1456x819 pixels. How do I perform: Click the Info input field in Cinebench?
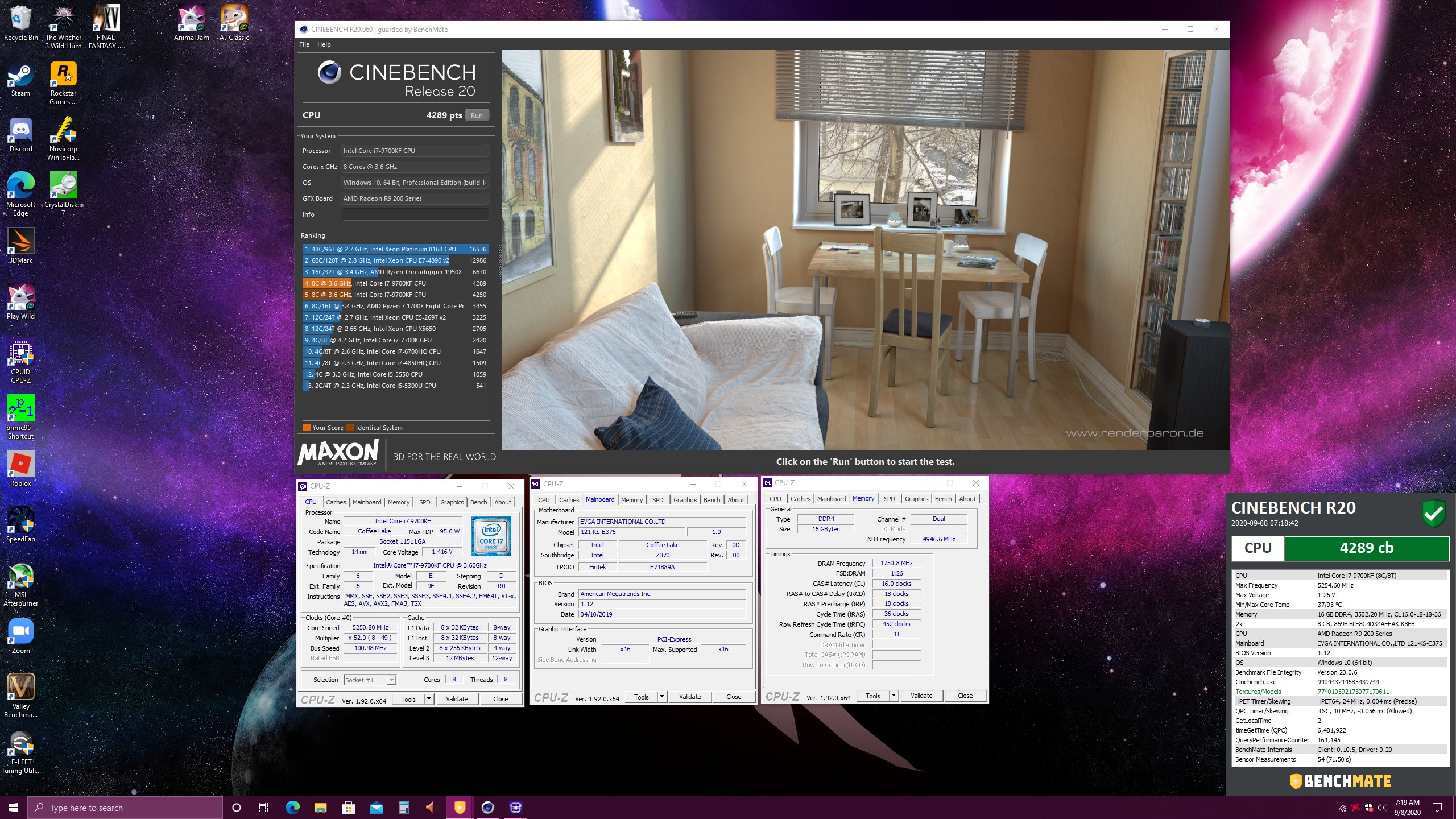[x=414, y=214]
